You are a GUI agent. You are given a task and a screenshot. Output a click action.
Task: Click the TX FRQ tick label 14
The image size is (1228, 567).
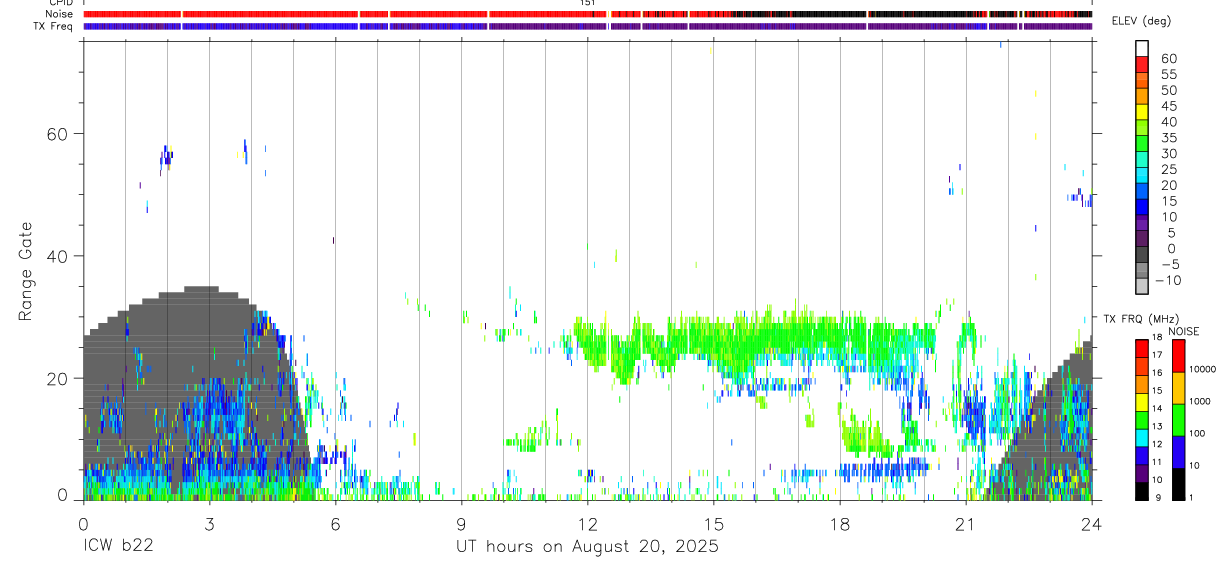(x=1156, y=409)
